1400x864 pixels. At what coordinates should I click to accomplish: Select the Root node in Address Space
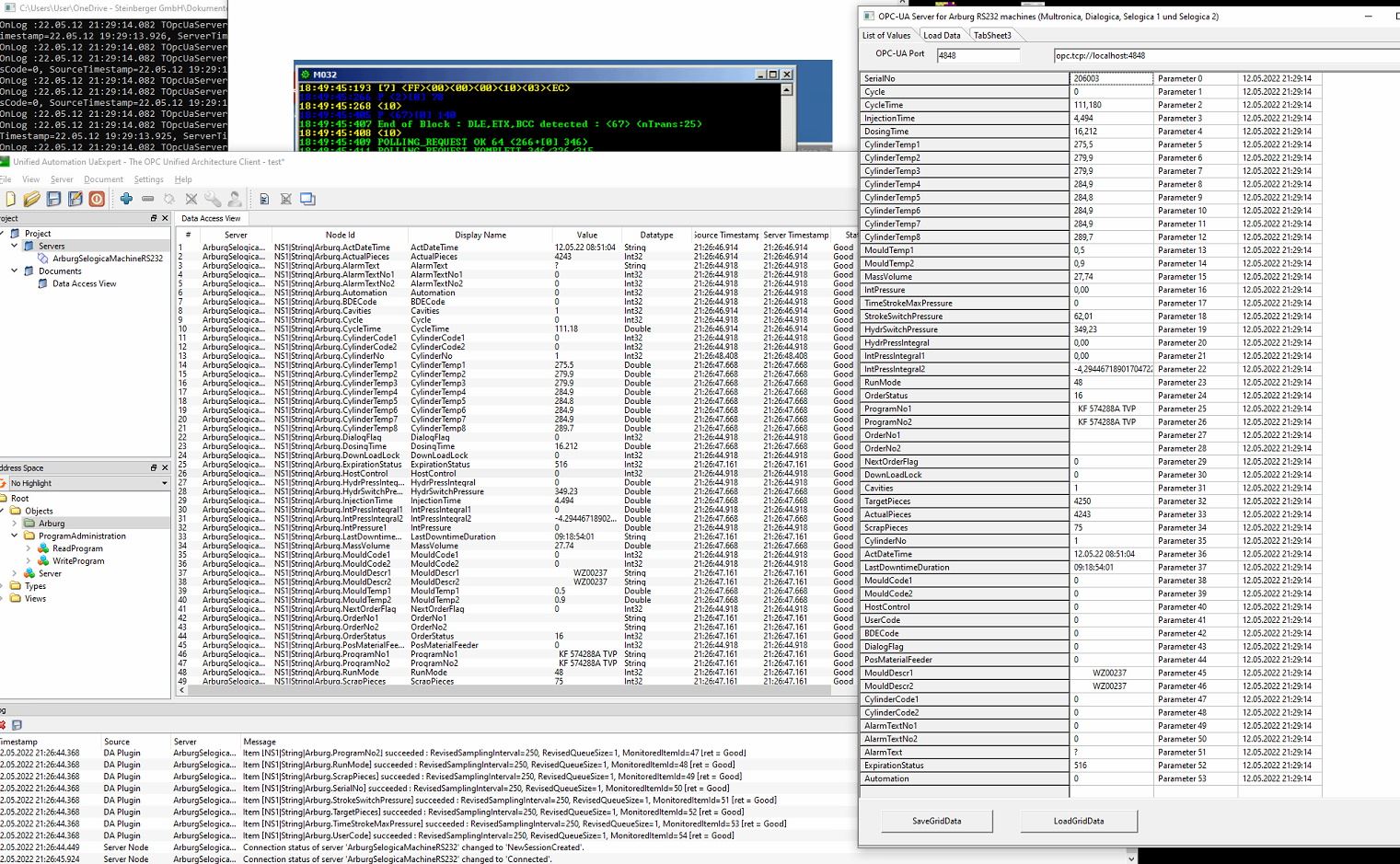pos(19,498)
